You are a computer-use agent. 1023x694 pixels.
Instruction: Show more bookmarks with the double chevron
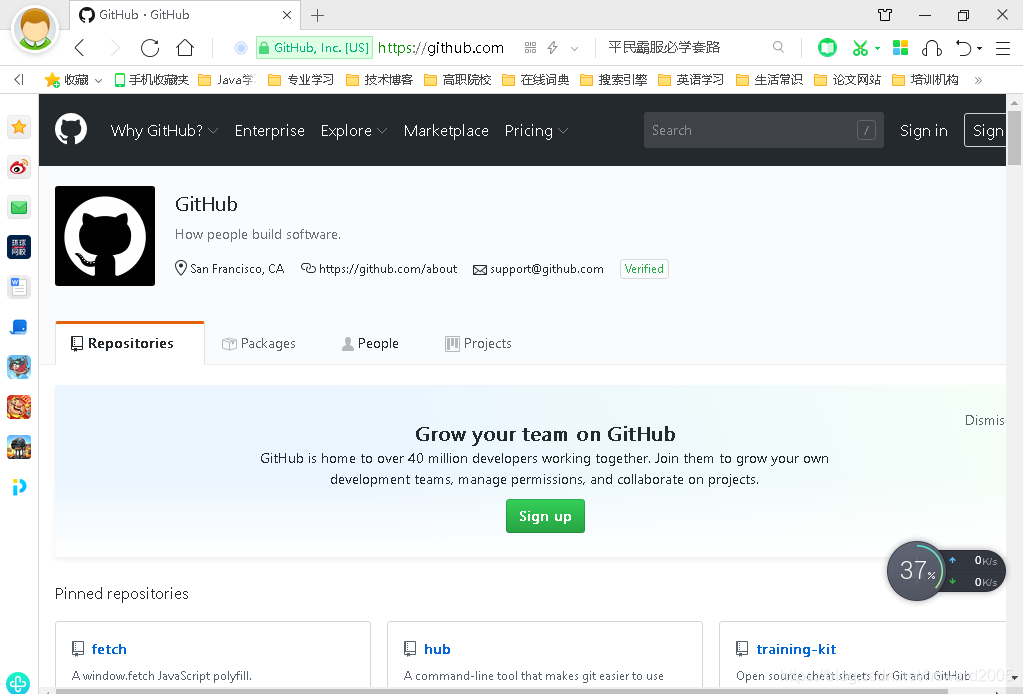(978, 80)
